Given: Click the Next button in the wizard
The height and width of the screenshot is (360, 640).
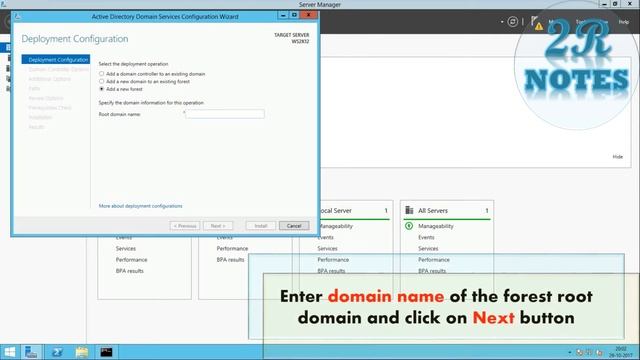Looking at the screenshot, I should [x=218, y=226].
